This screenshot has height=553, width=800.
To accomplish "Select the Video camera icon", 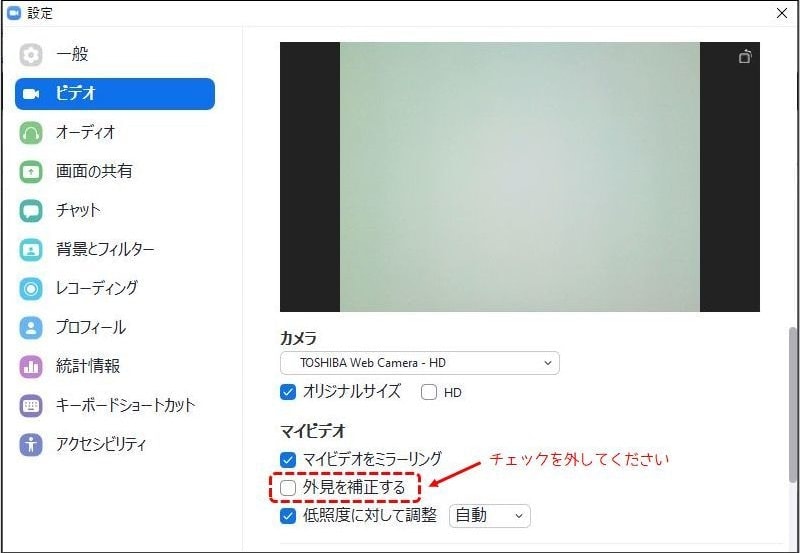I will (x=31, y=93).
